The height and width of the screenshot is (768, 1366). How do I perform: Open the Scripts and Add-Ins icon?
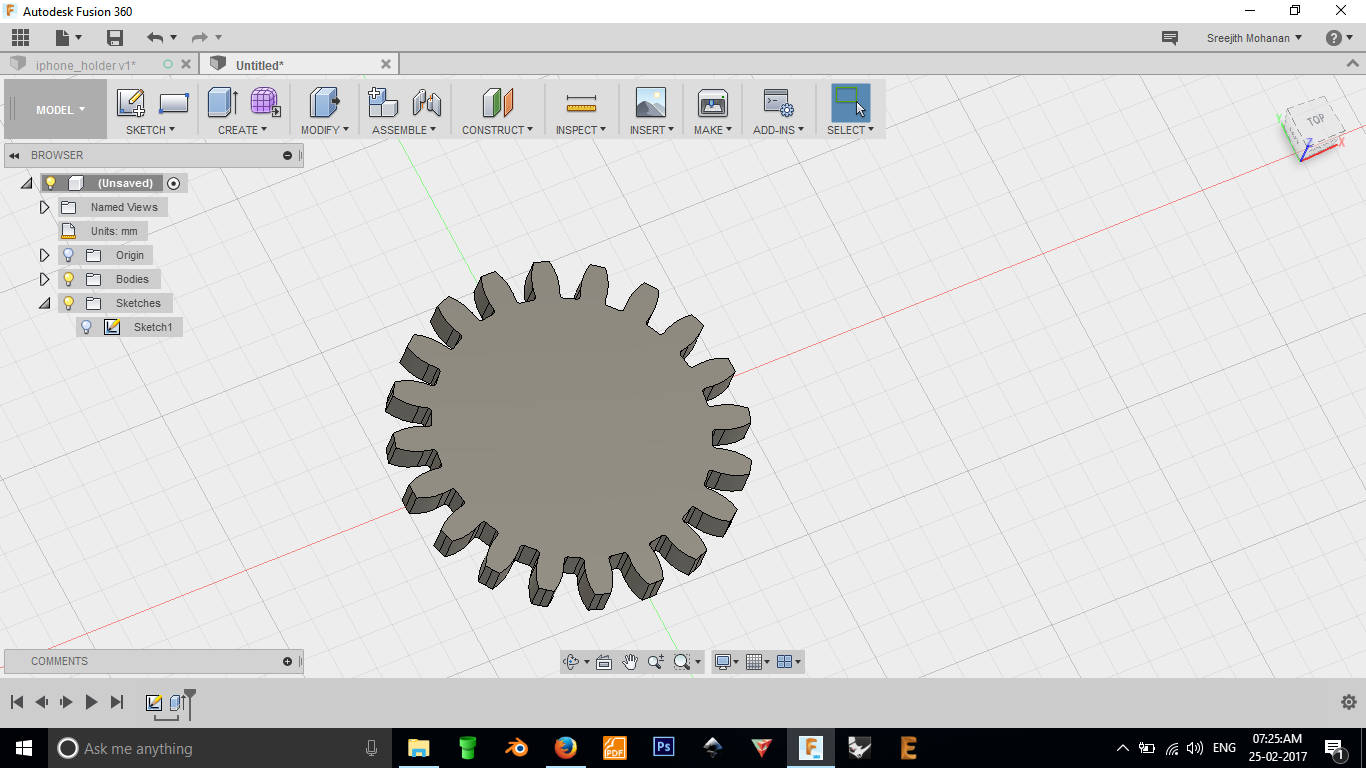coord(778,102)
